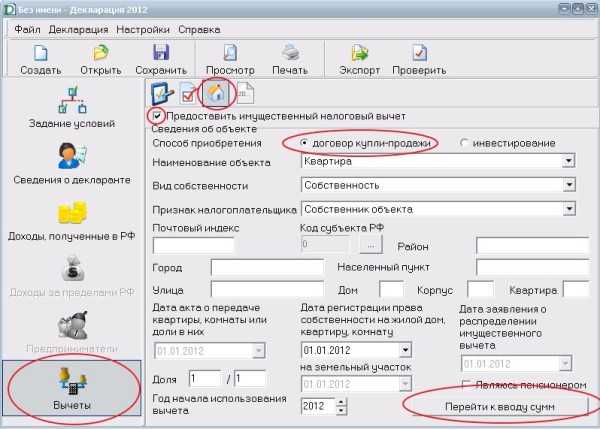Screen dimensions: 600x429
Task: Select the standard deductions tab icon
Action: point(163,93)
